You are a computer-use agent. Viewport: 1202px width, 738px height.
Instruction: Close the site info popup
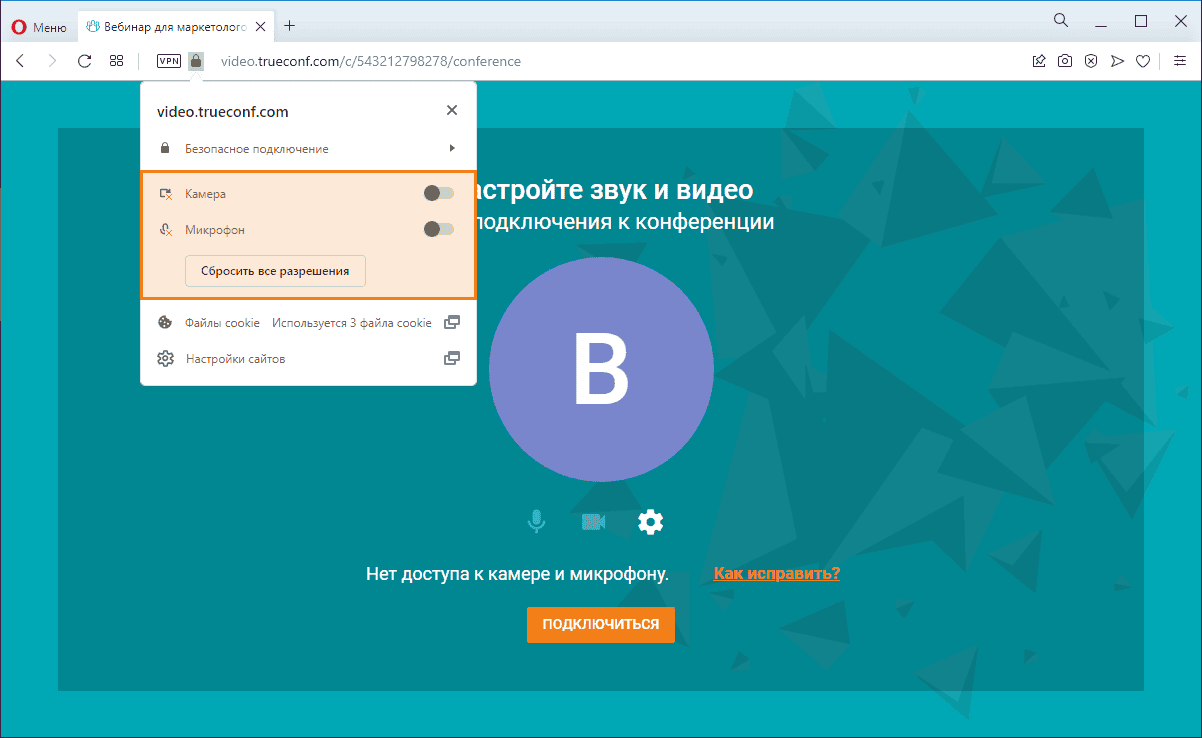452,110
